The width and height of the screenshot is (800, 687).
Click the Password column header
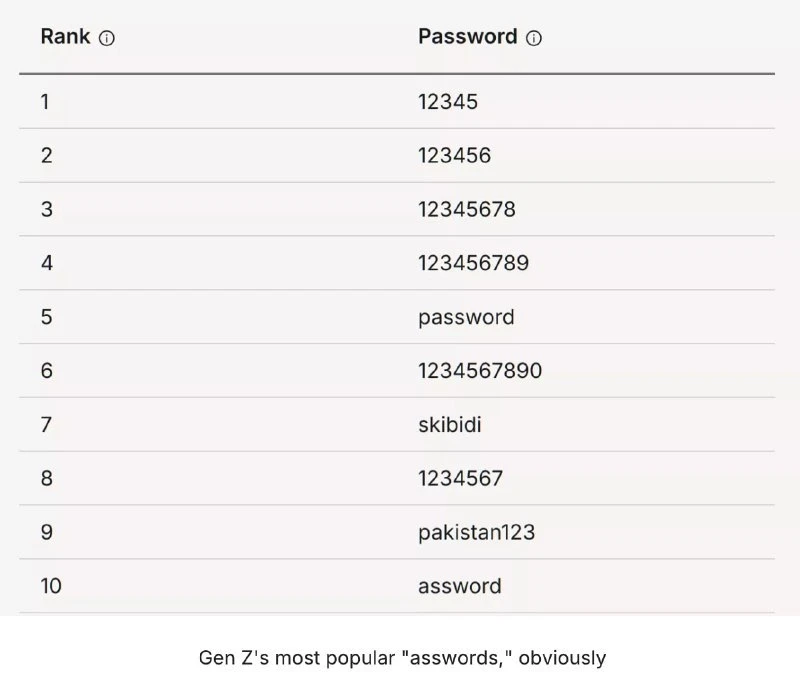(x=467, y=37)
